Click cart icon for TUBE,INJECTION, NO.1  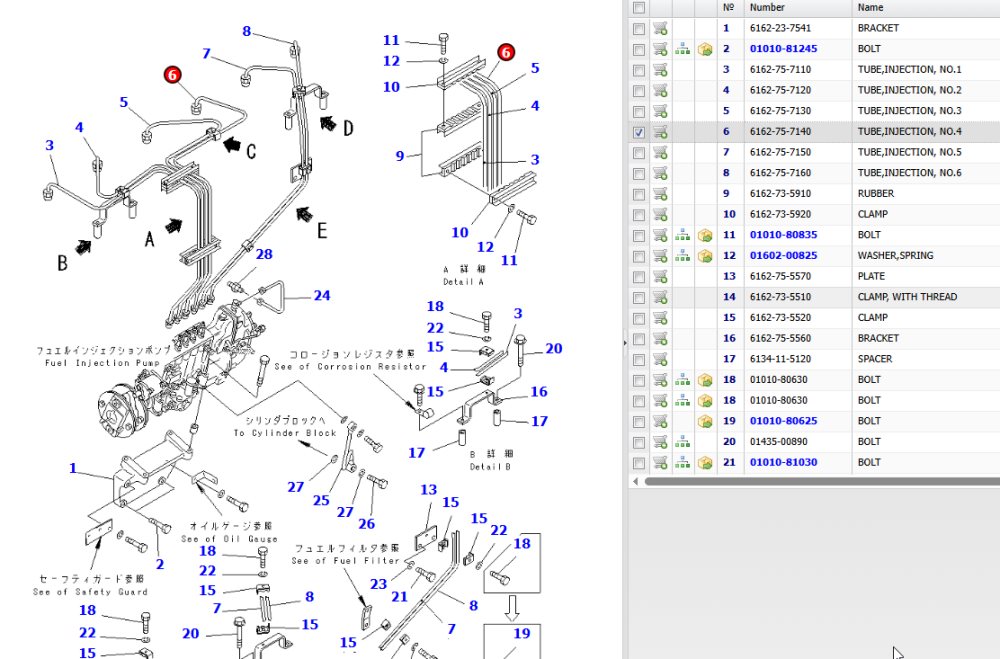[660, 70]
